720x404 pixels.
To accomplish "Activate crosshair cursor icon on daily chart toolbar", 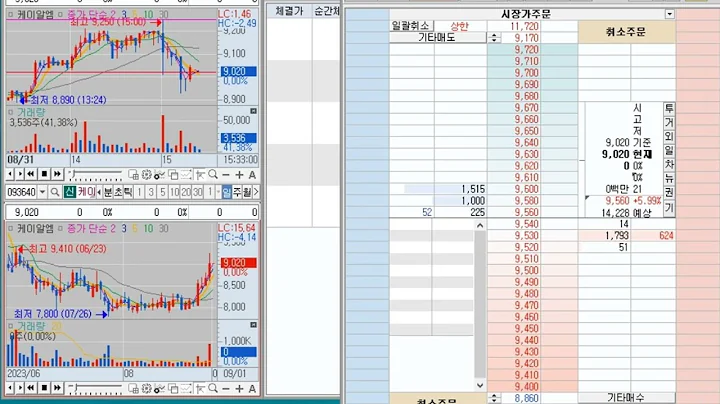I will pyautogui.click(x=200, y=389).
